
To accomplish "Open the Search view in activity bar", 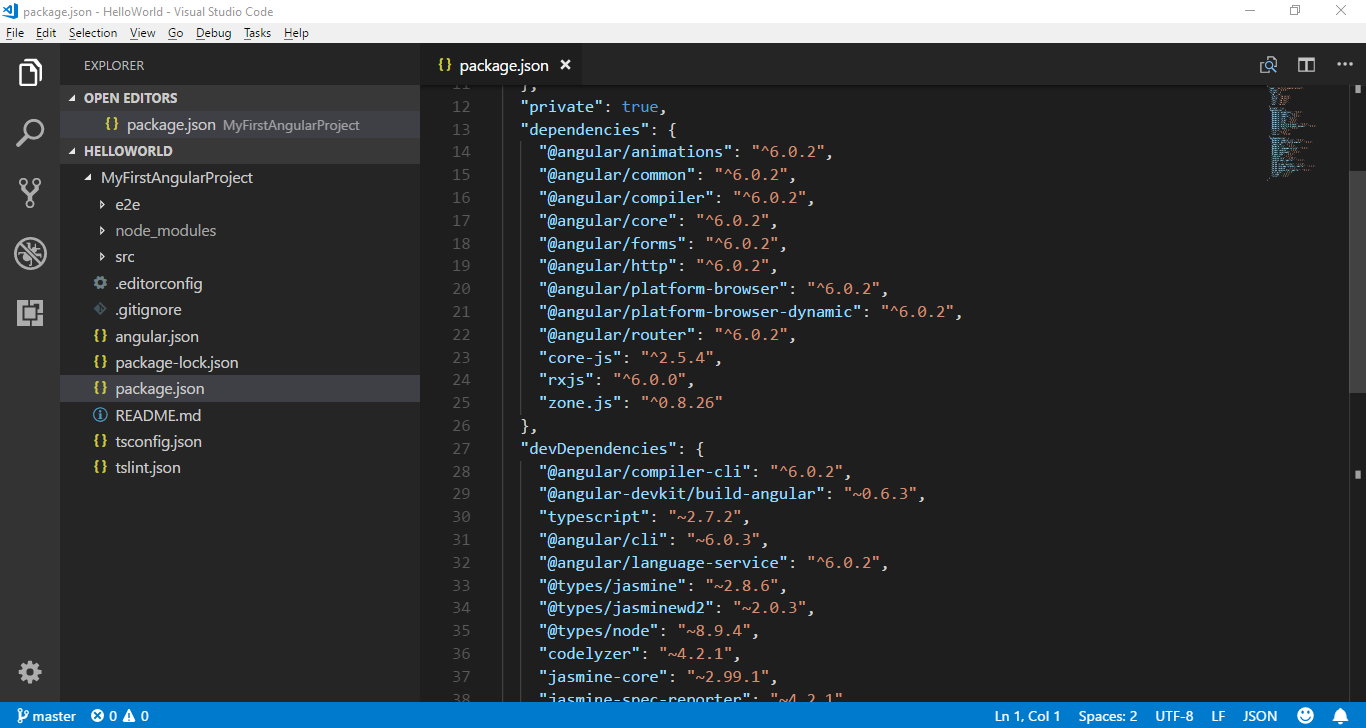I will pos(30,133).
